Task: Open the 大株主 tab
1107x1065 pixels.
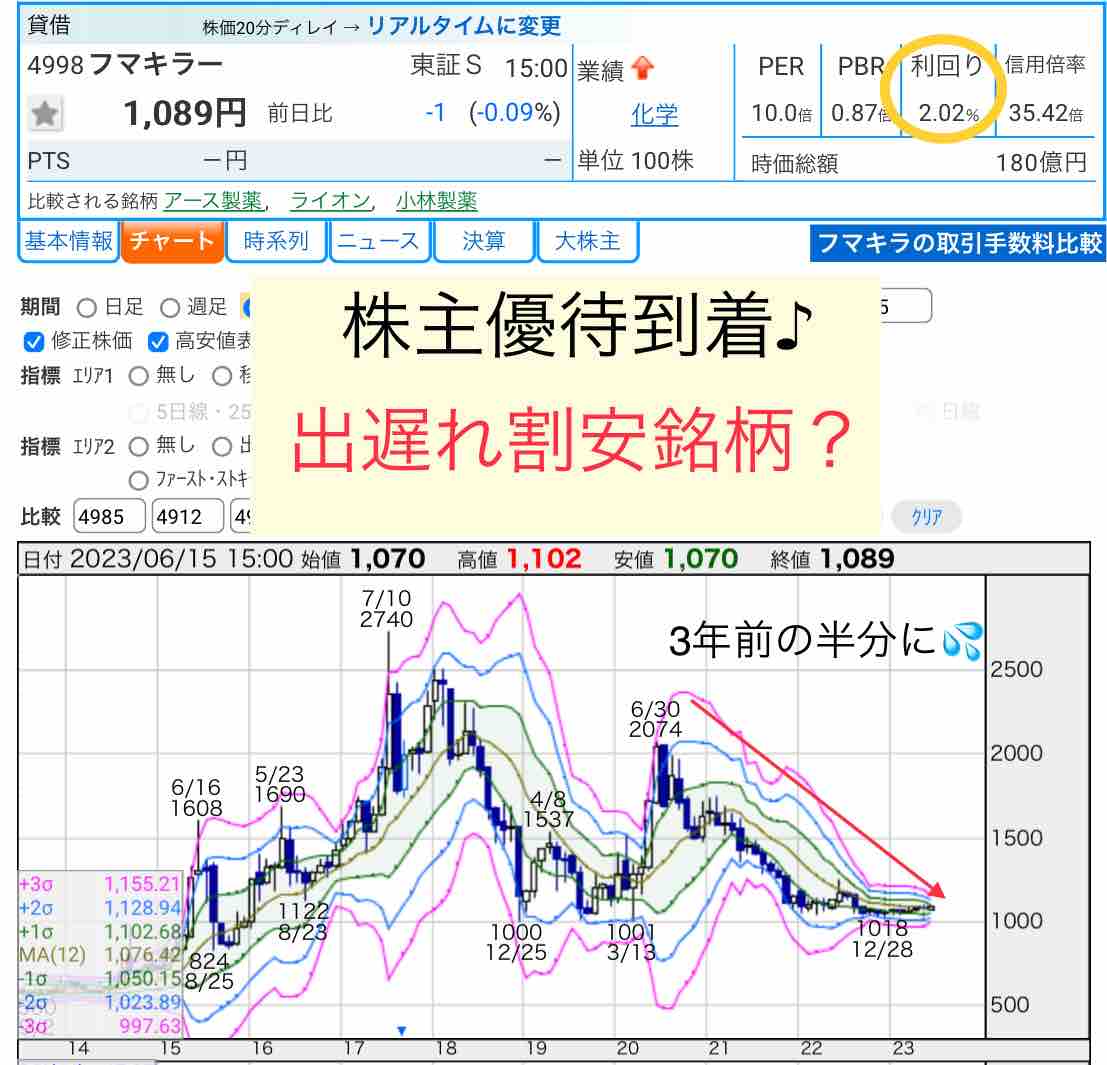Action: (587, 241)
